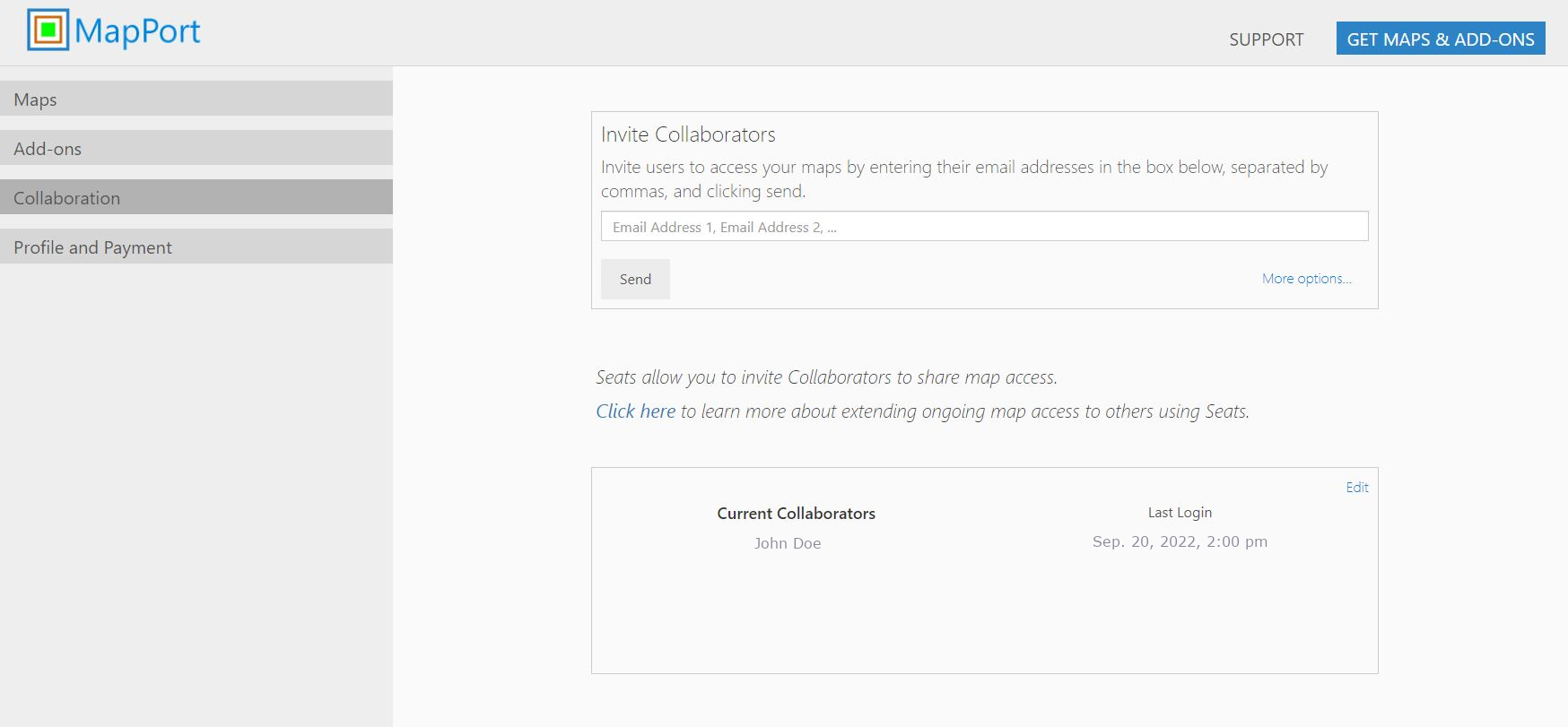This screenshot has width=1568, height=727.
Task: Click the Current Collaborators heading
Action: 796,514
